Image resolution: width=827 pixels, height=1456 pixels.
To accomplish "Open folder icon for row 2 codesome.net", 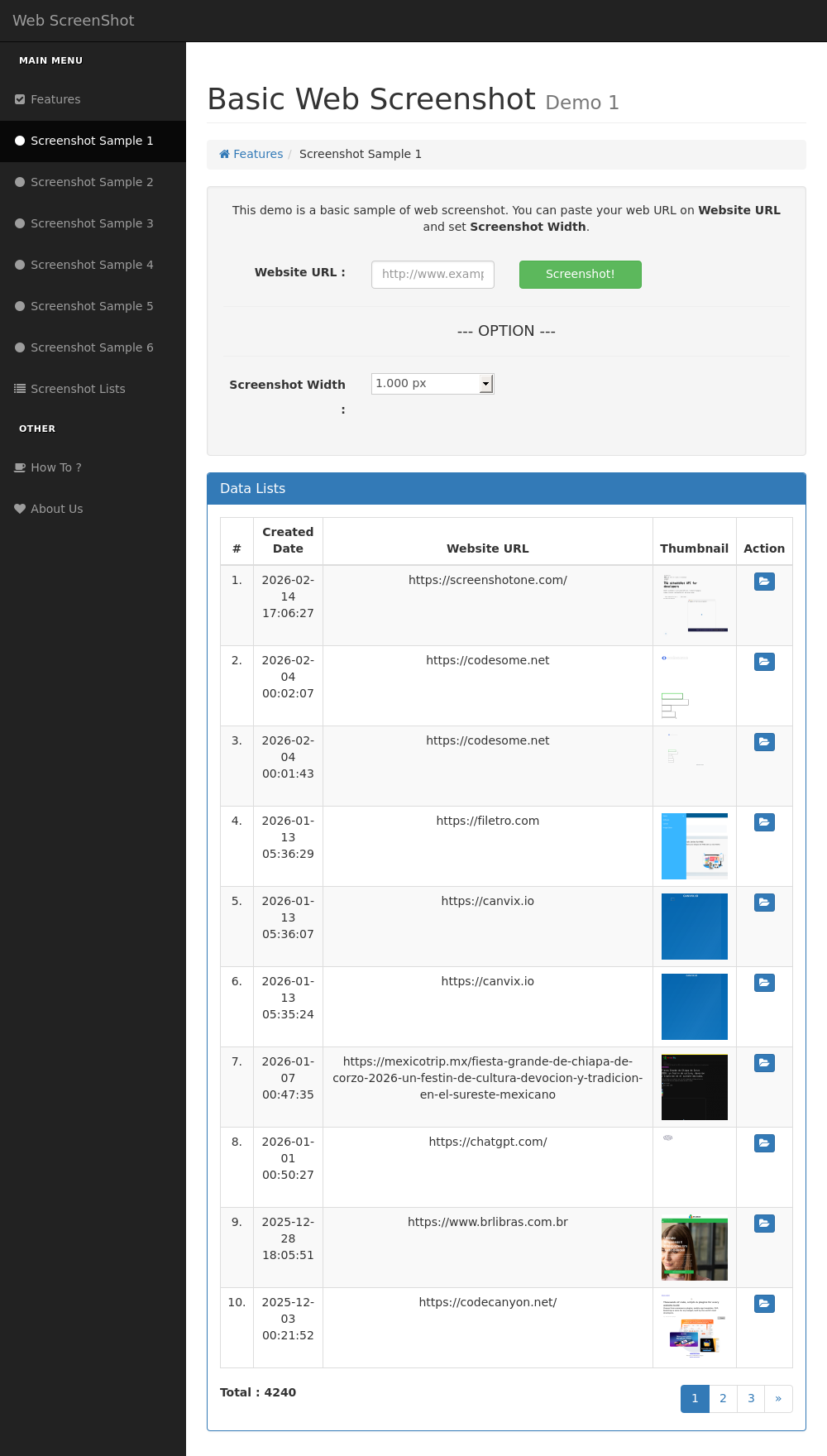I will click(x=764, y=662).
